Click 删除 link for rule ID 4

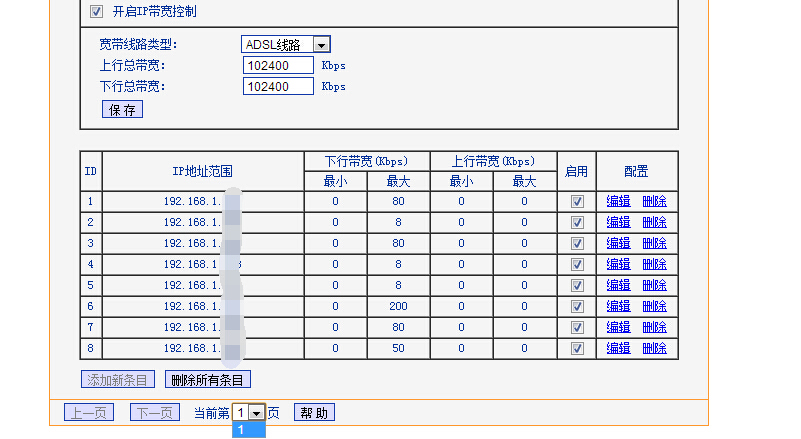point(654,264)
